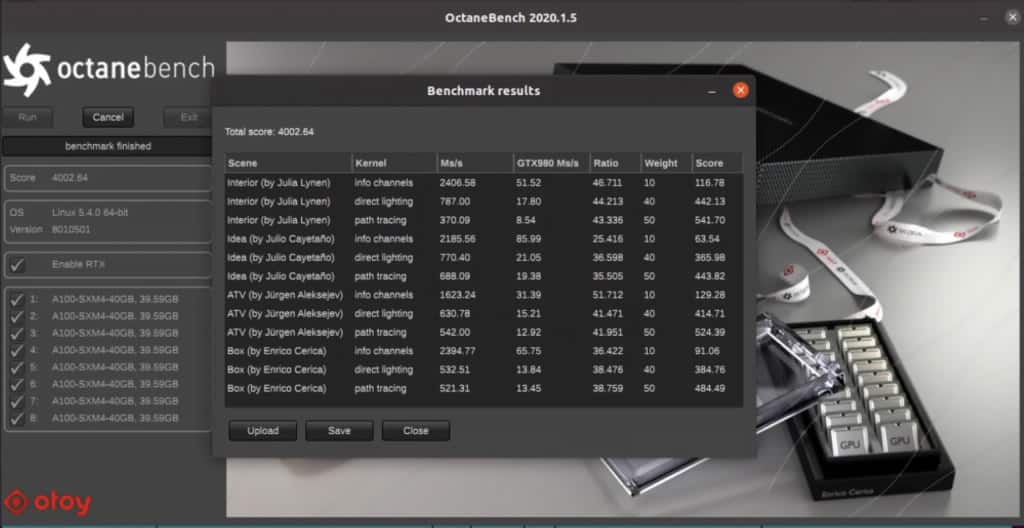Uncheck GPU 3 A100-SXM4-40GB

tap(18, 333)
